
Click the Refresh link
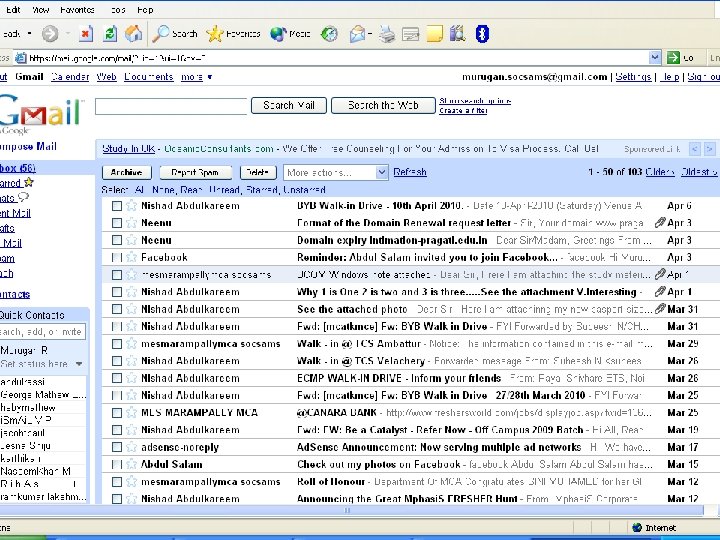click(410, 172)
